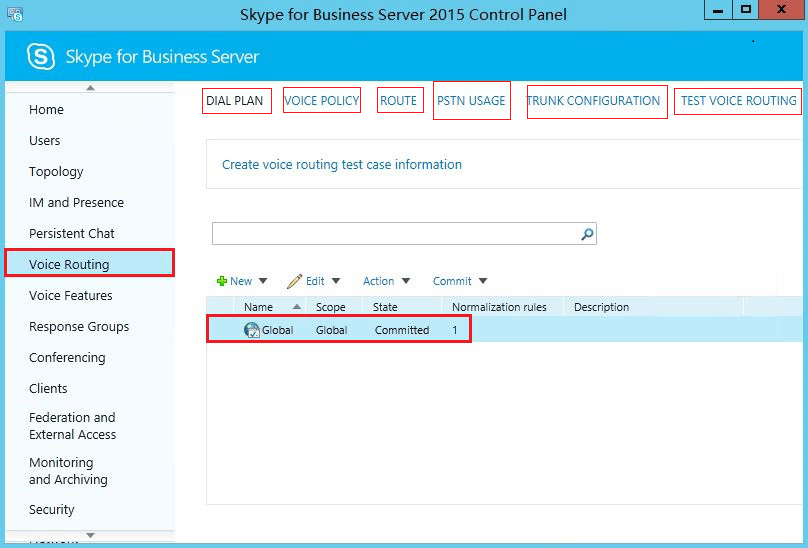This screenshot has height=548, width=808.
Task: Click normalization rules count 1
Action: click(x=454, y=330)
